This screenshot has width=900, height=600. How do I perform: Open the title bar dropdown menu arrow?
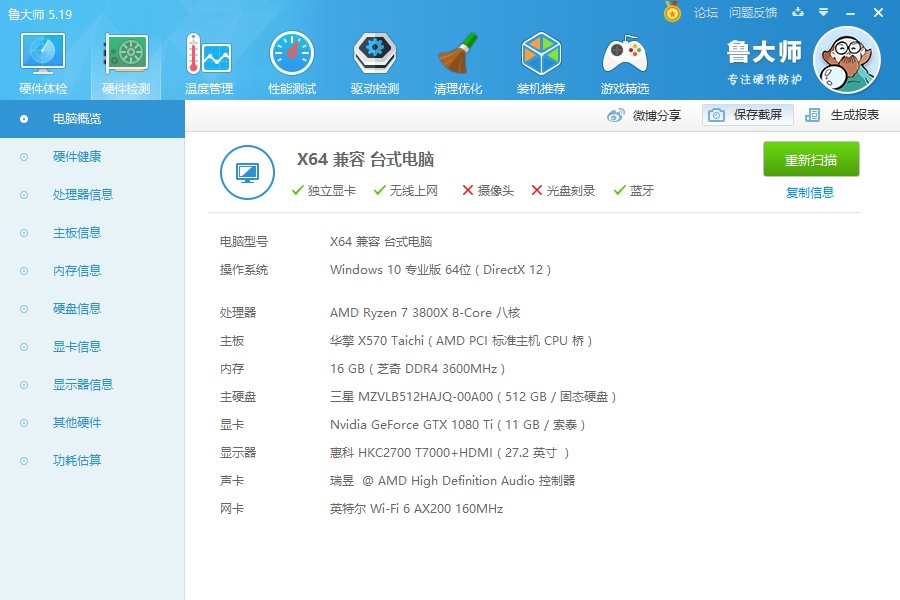[823, 12]
